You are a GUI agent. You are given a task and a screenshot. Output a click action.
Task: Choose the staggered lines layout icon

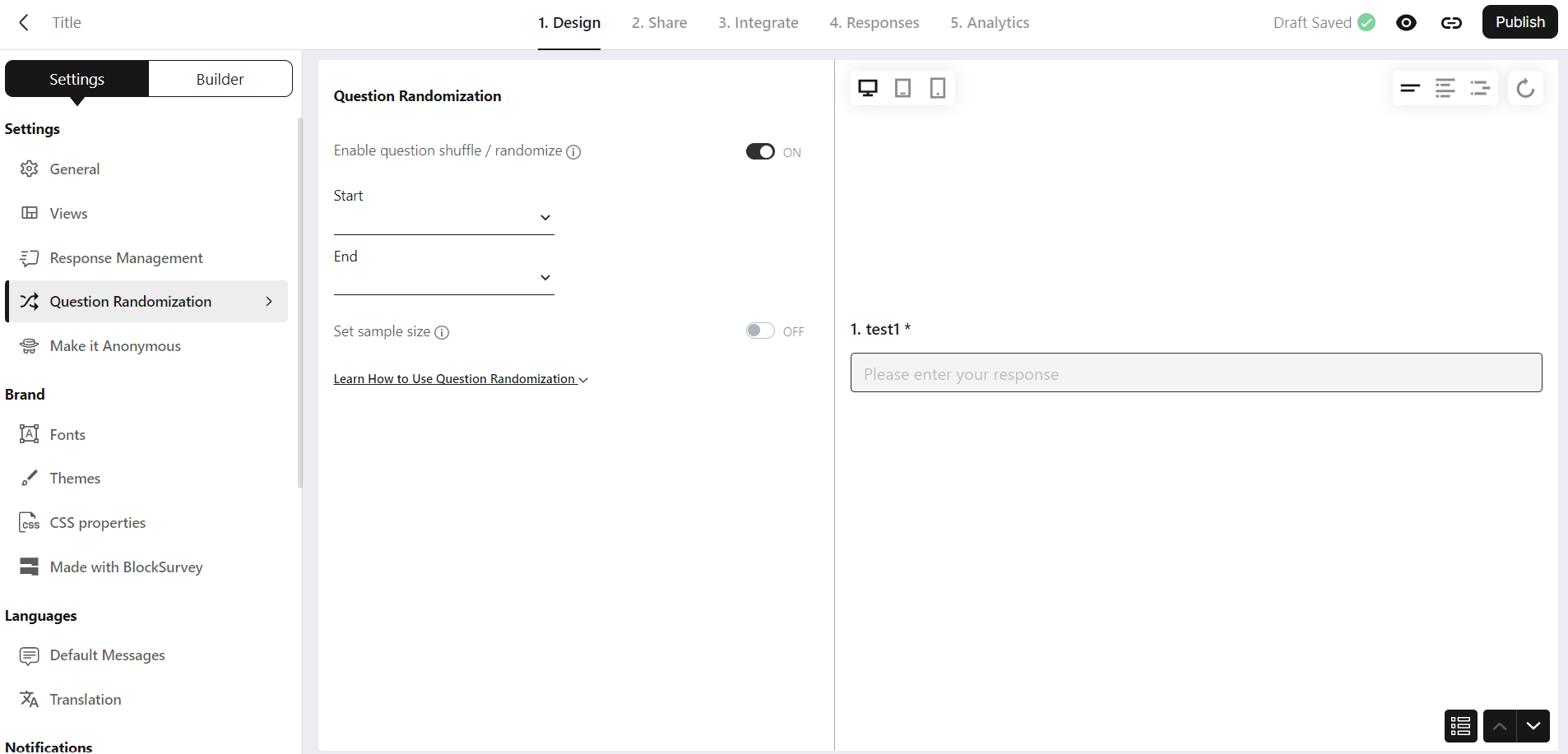[x=1480, y=88]
